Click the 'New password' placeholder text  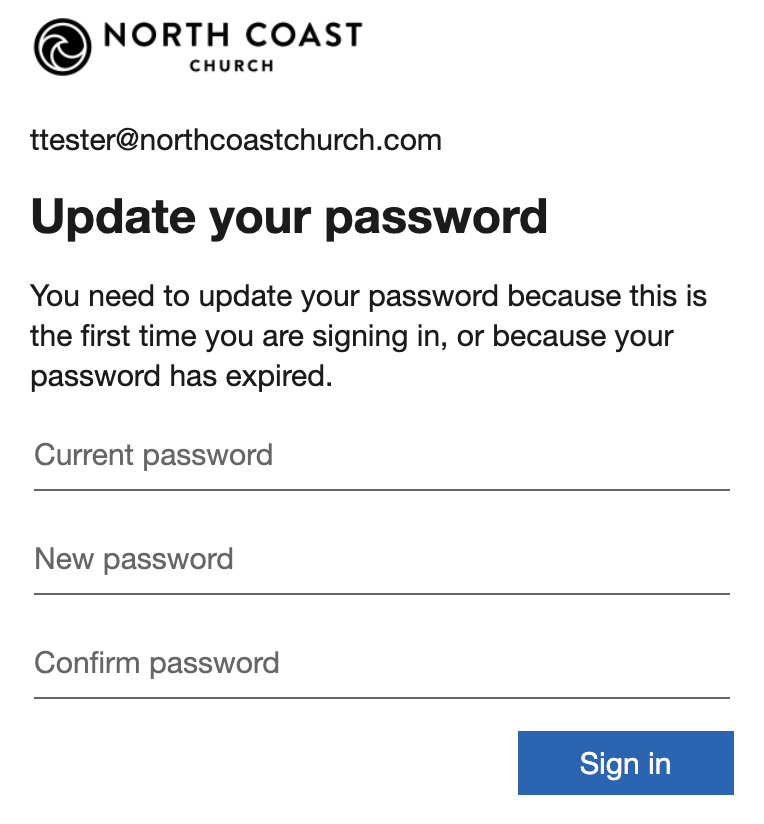click(x=134, y=559)
